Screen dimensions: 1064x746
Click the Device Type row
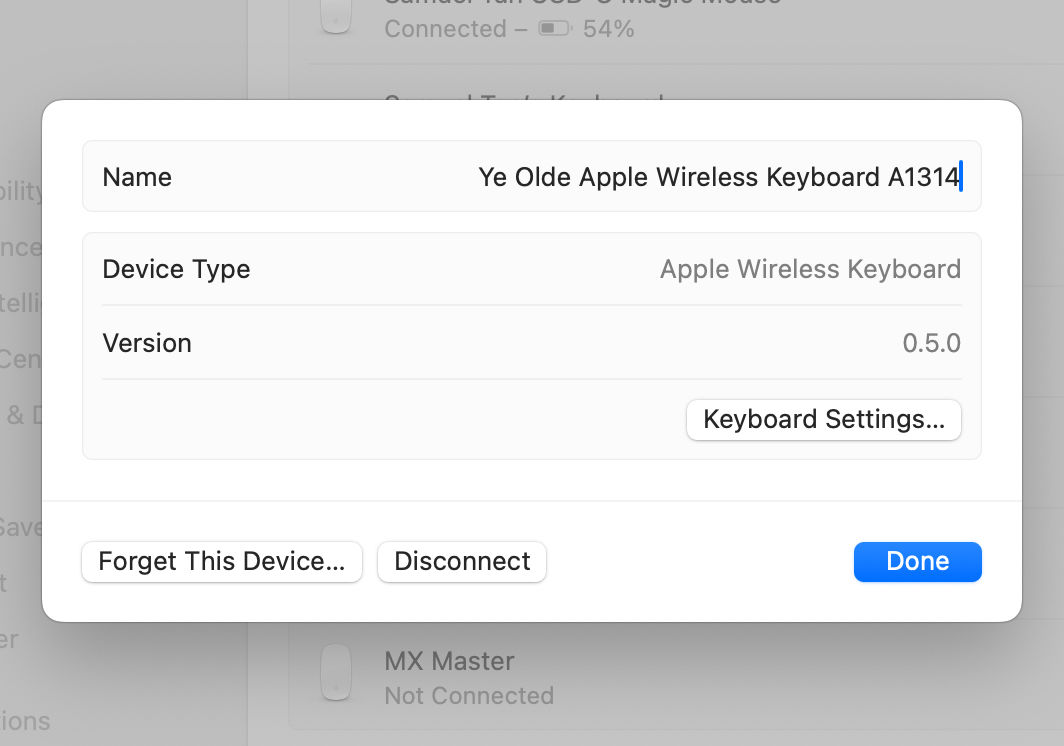[532, 269]
